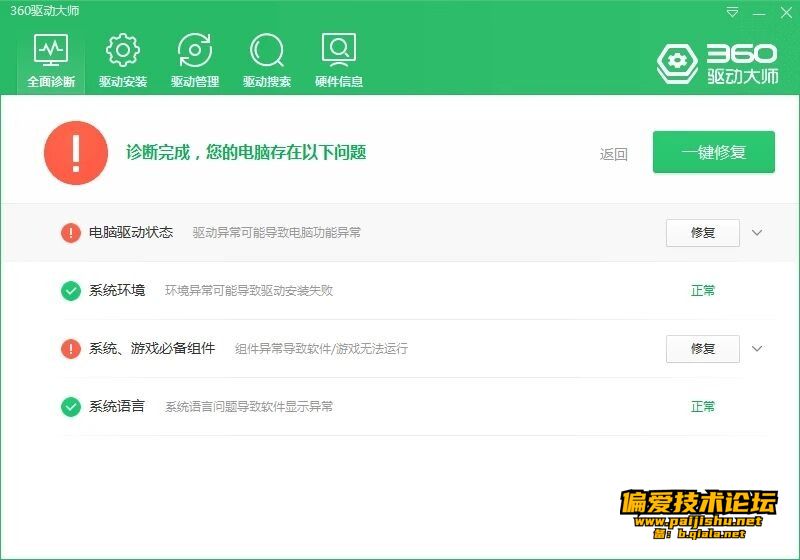Click the 正常 status for 系统环境

[x=703, y=291]
